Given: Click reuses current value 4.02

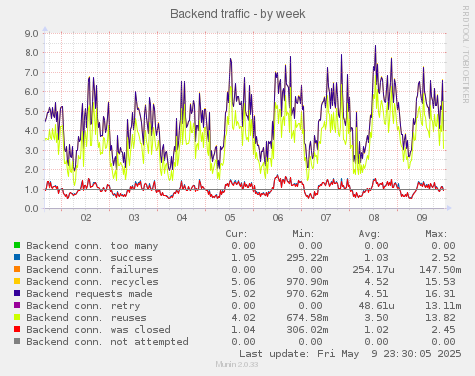Looking at the screenshot, I should click(243, 318).
